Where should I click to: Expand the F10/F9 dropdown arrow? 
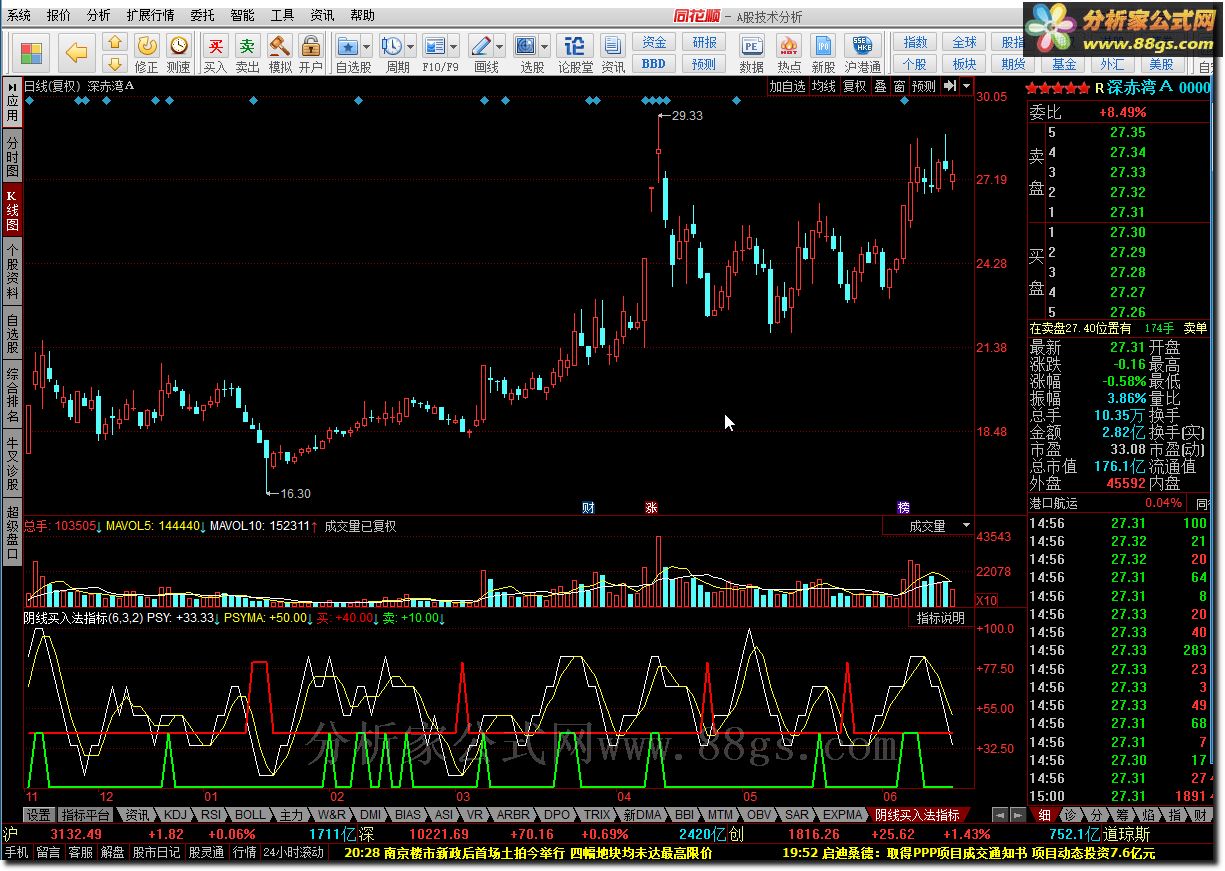tap(454, 47)
